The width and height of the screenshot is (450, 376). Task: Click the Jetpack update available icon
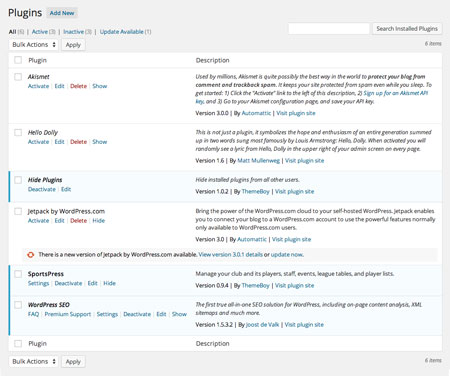click(30, 255)
